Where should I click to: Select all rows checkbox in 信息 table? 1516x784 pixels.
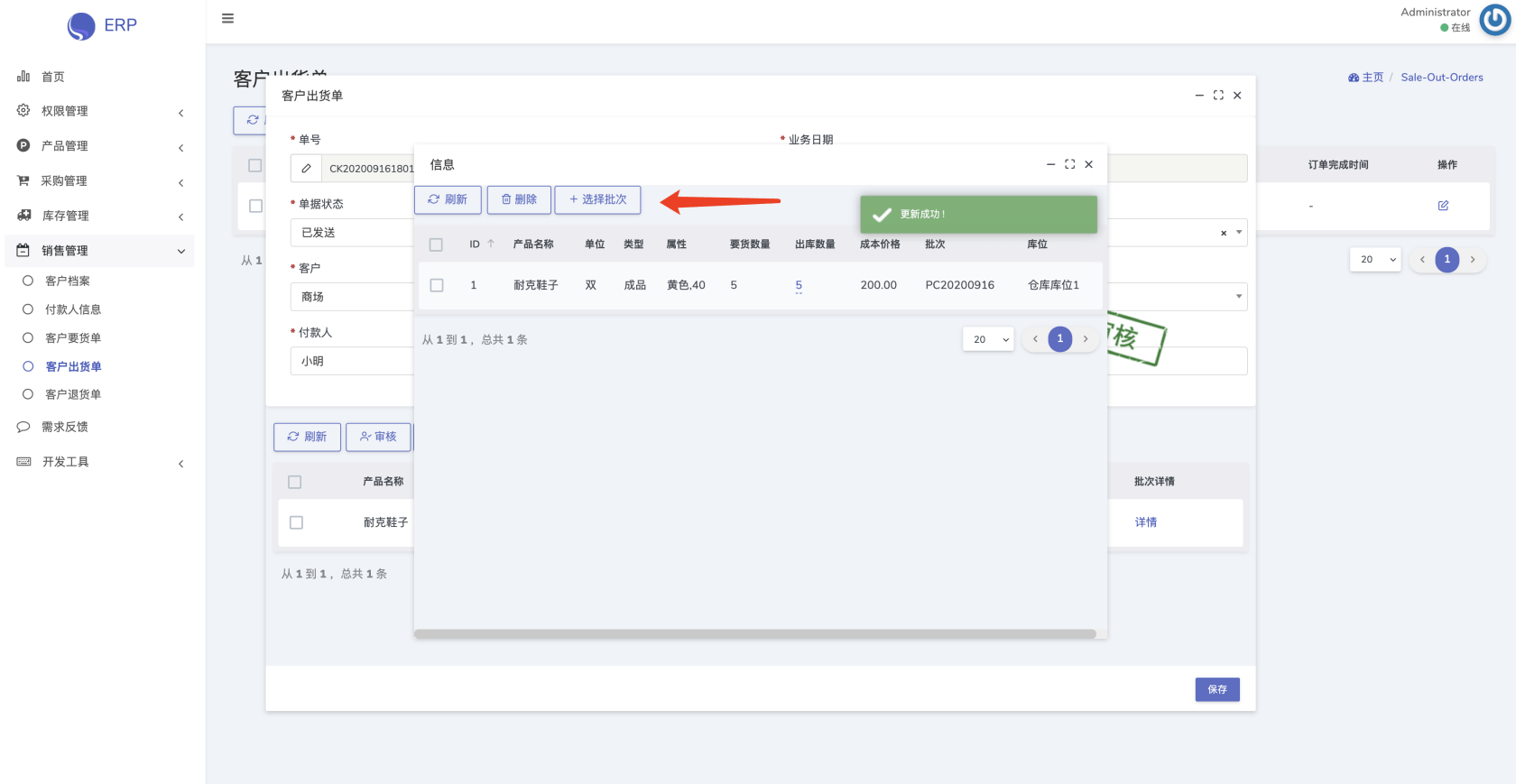point(436,244)
